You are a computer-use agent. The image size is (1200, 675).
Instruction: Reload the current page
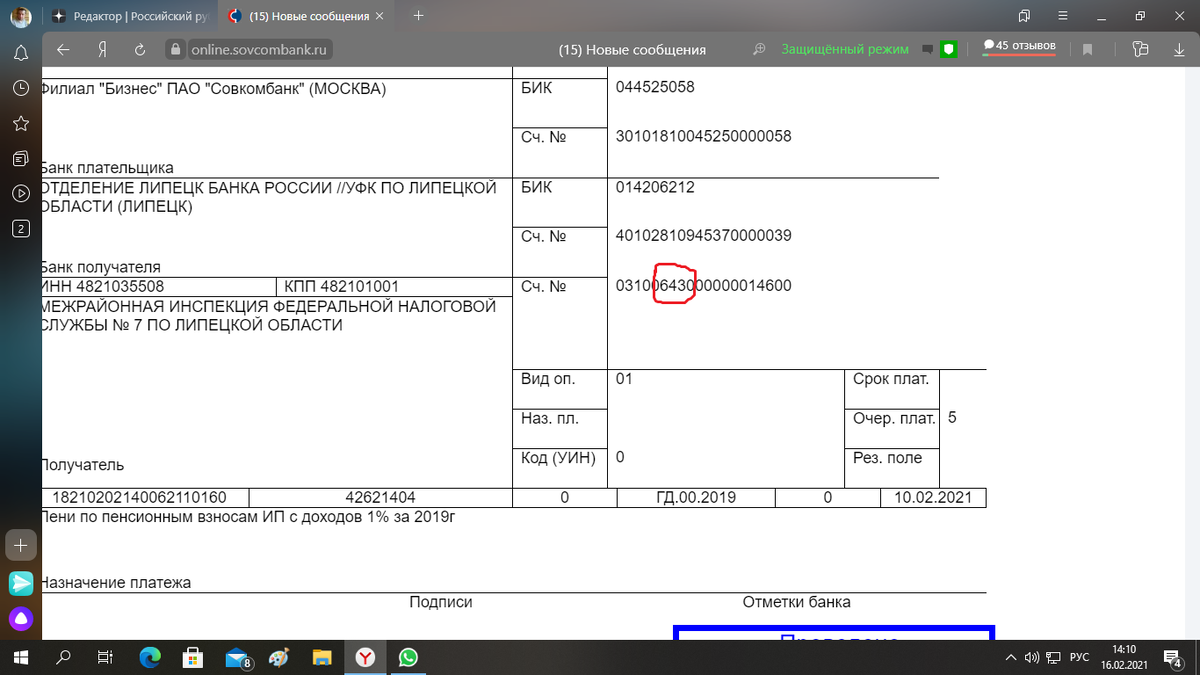[x=140, y=49]
